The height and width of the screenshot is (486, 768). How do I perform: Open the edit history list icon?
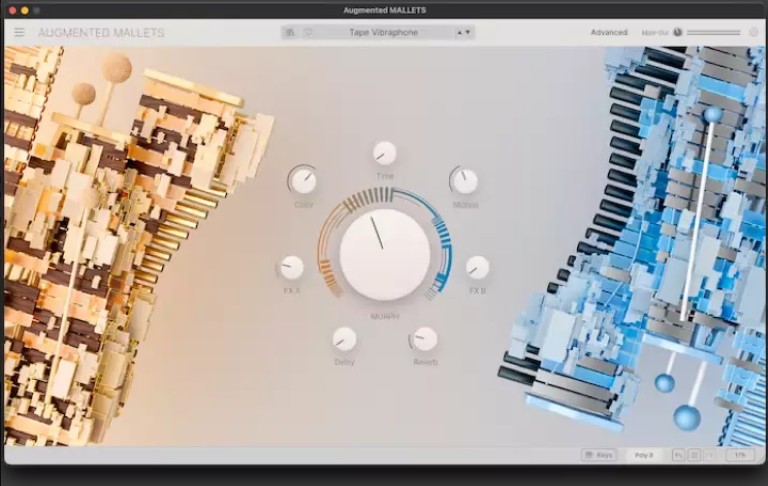coord(694,455)
